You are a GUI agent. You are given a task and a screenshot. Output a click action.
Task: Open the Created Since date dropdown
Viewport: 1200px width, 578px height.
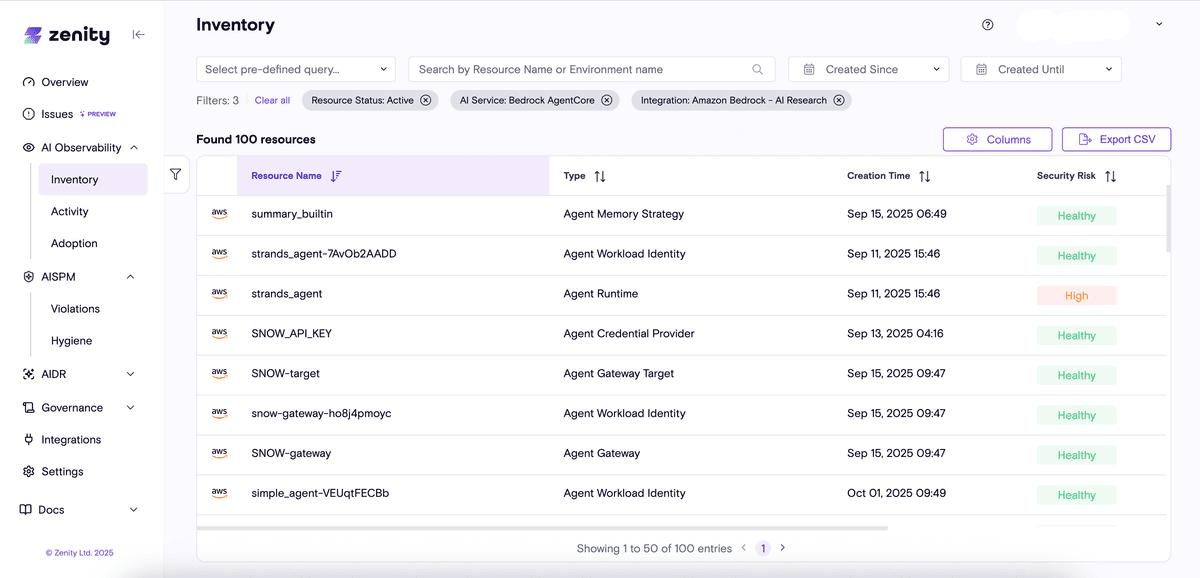pyautogui.click(x=868, y=69)
